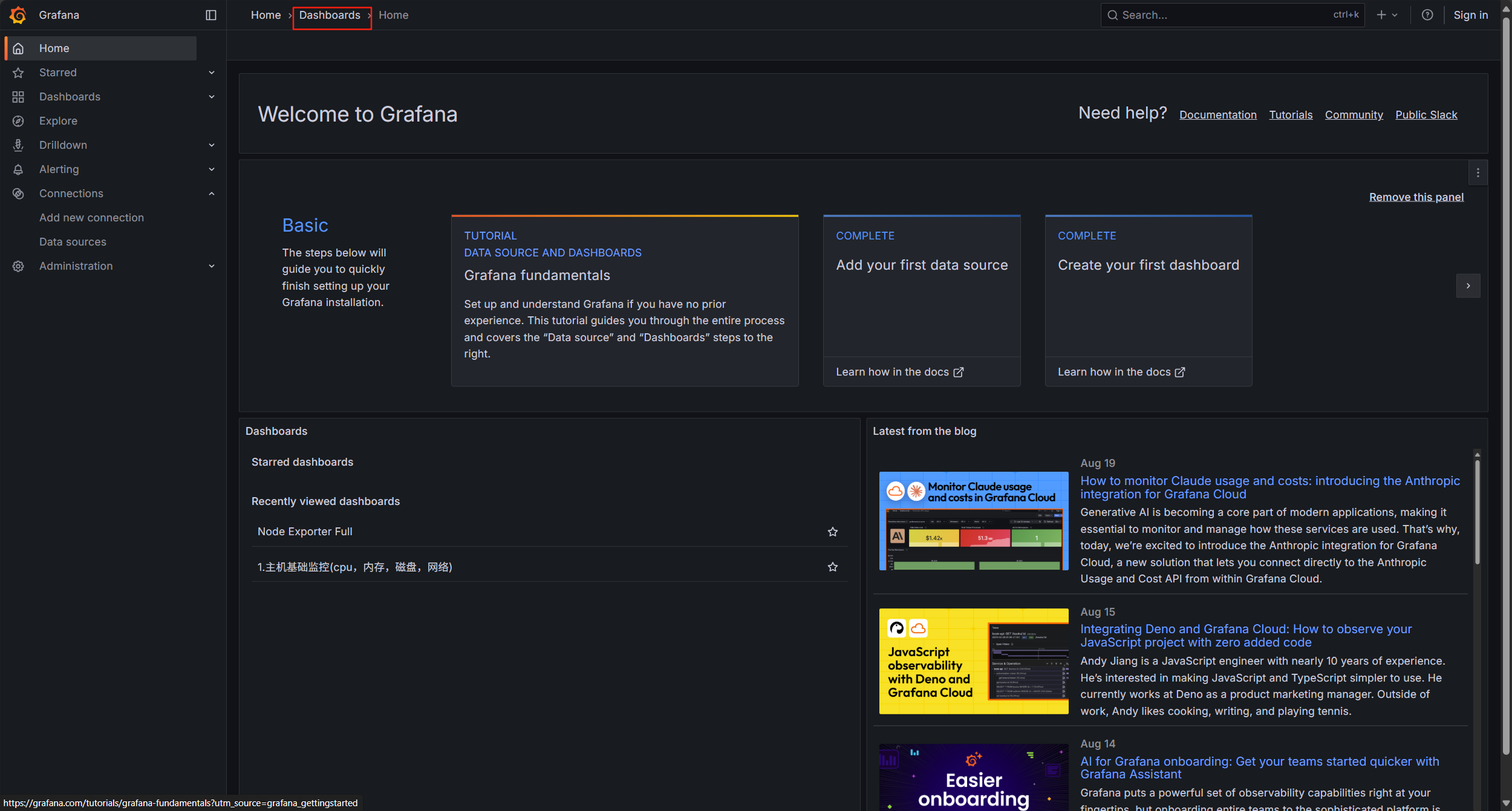
Task: Click external link icon under first dashboard
Action: 1180,372
